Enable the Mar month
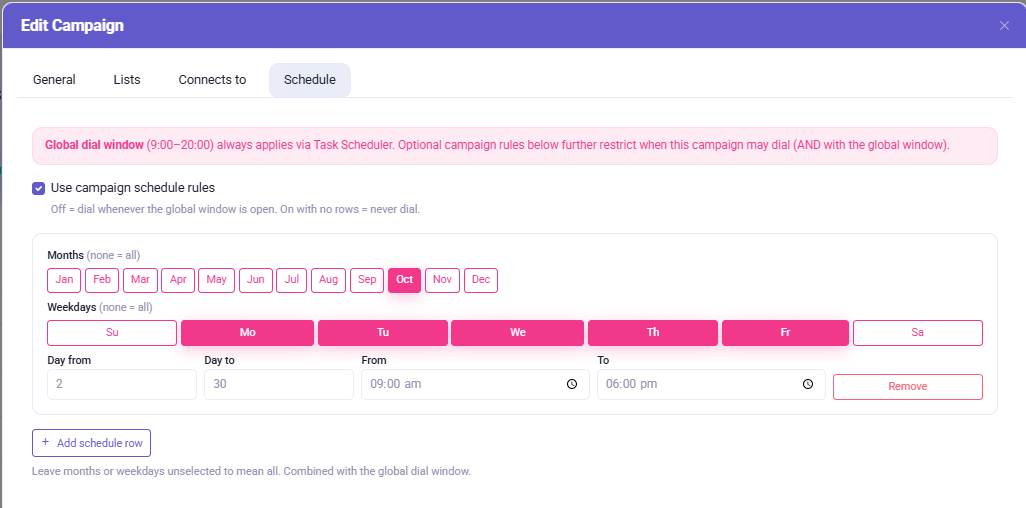The height and width of the screenshot is (508, 1026). [140, 280]
